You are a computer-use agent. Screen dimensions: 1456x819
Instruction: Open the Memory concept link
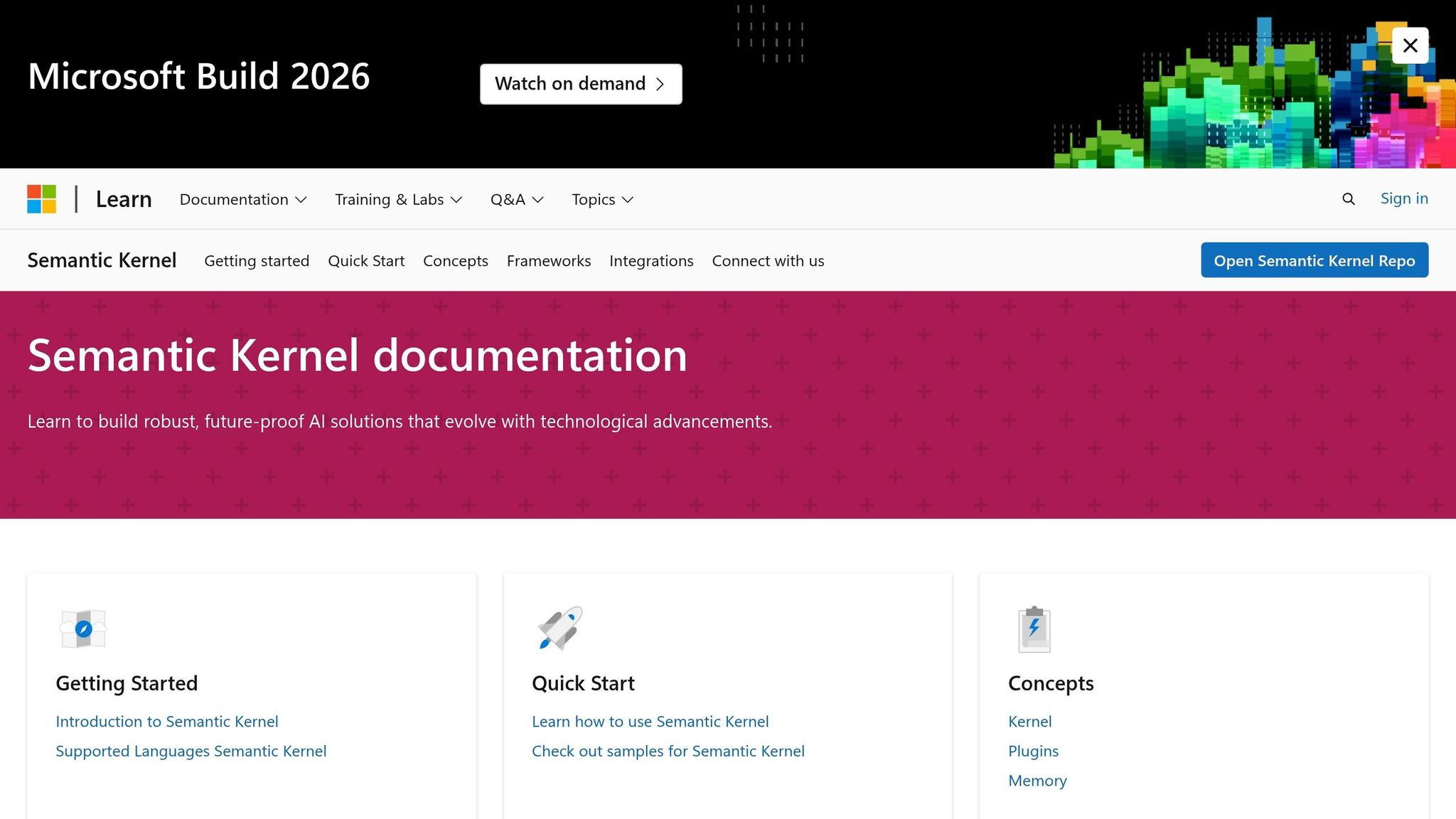tap(1038, 781)
